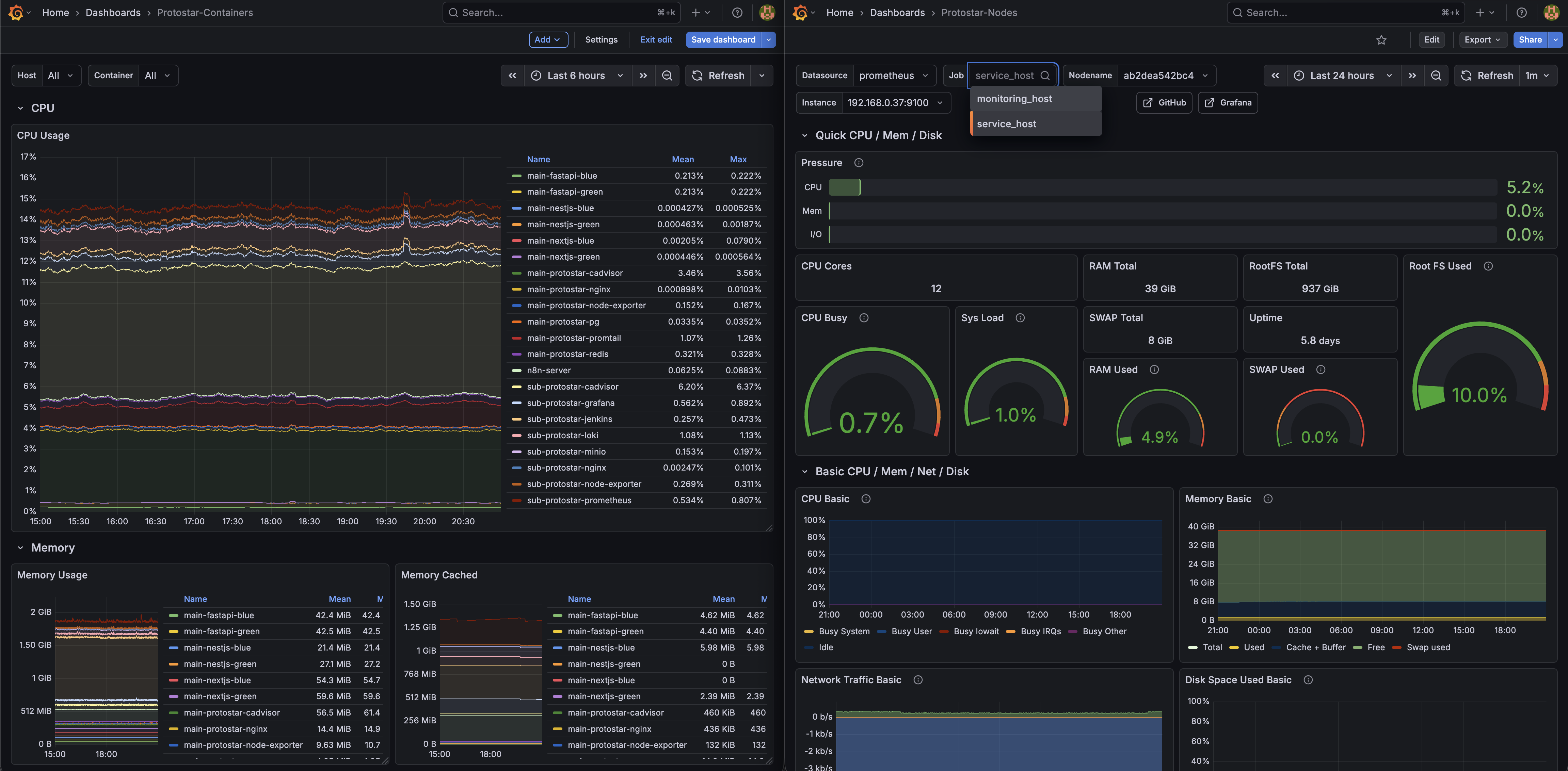This screenshot has width=1568, height=771.
Task: Toggle sub-protostar-prometheus series in CPU legend
Action: point(578,500)
